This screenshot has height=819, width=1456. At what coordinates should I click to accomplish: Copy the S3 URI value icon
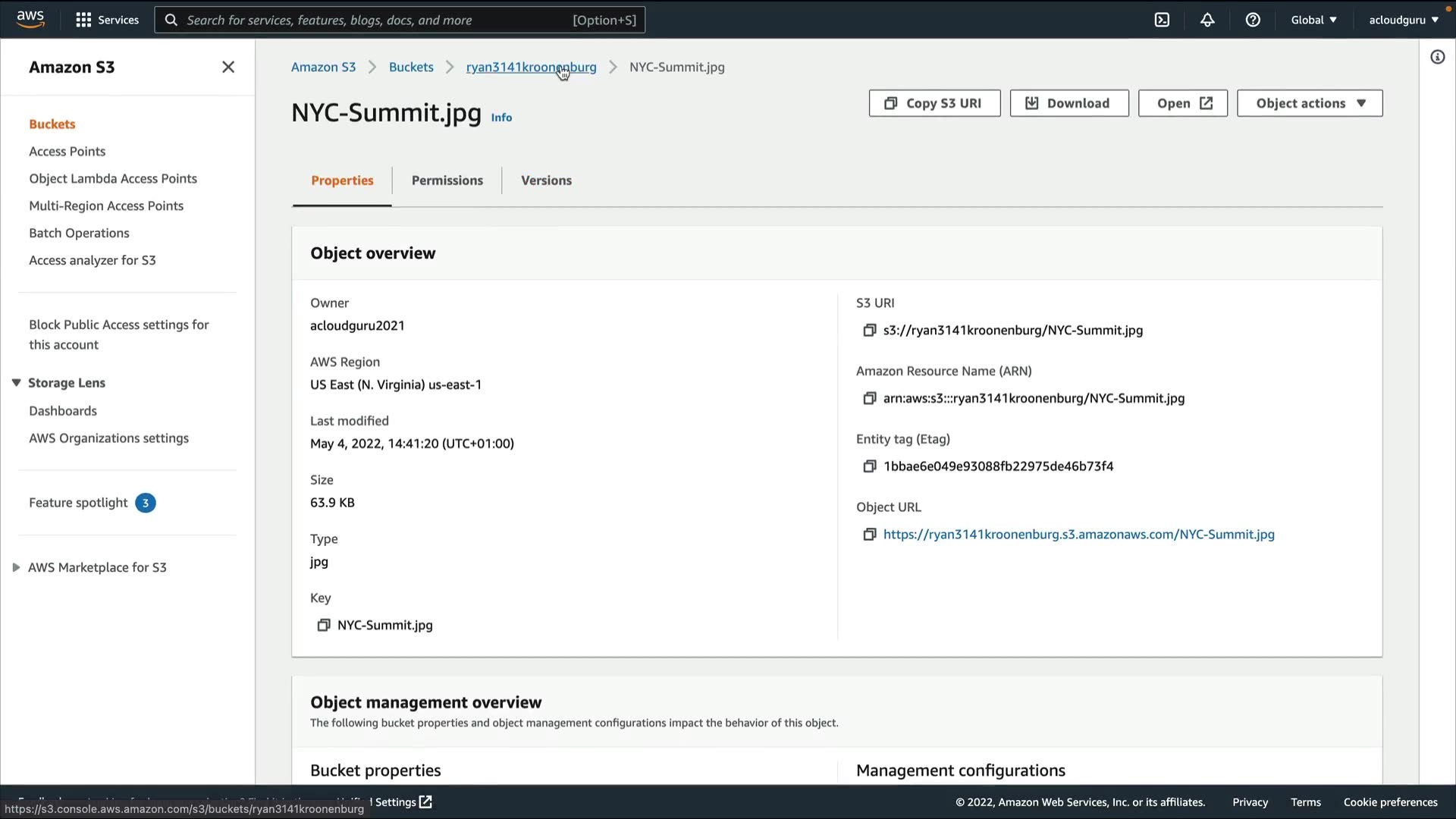click(x=869, y=331)
